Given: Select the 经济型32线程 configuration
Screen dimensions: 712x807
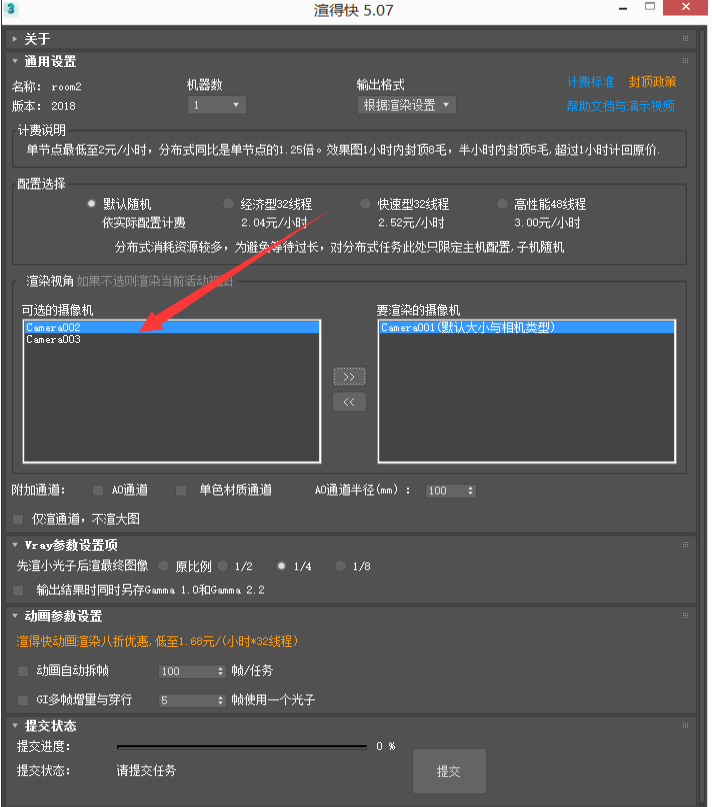Looking at the screenshot, I should (229, 204).
